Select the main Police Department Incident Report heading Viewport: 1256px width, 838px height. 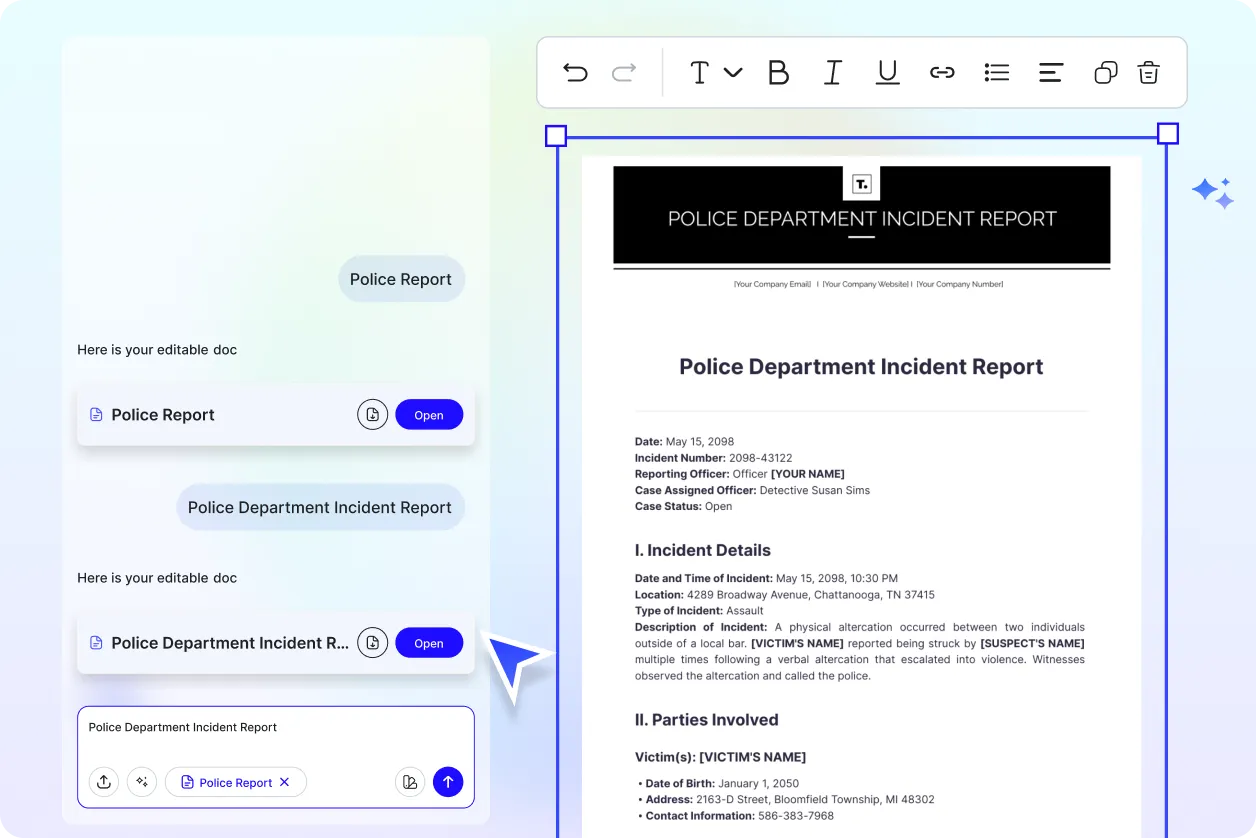pyautogui.click(x=861, y=367)
